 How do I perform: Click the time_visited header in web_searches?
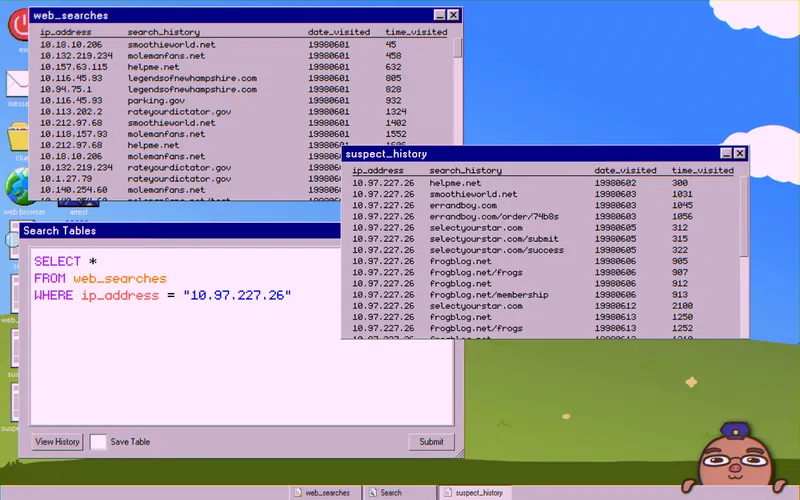coord(416,32)
